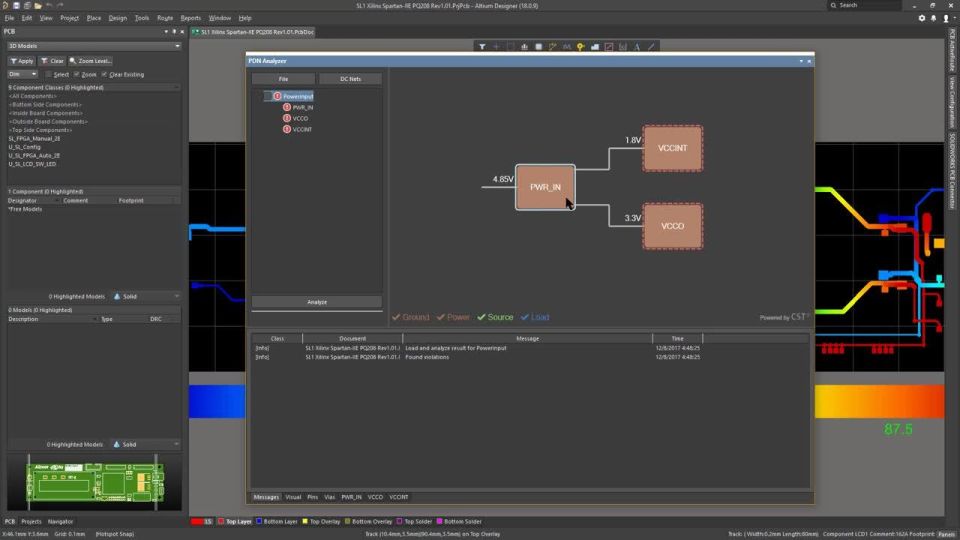Image resolution: width=960 pixels, height=540 pixels.
Task: Click the place line icon
Action: coord(651,47)
